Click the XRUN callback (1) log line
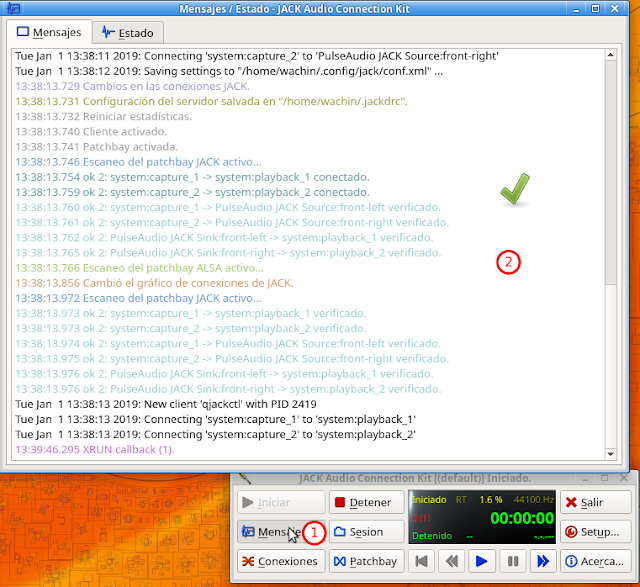 pyautogui.click(x=95, y=449)
